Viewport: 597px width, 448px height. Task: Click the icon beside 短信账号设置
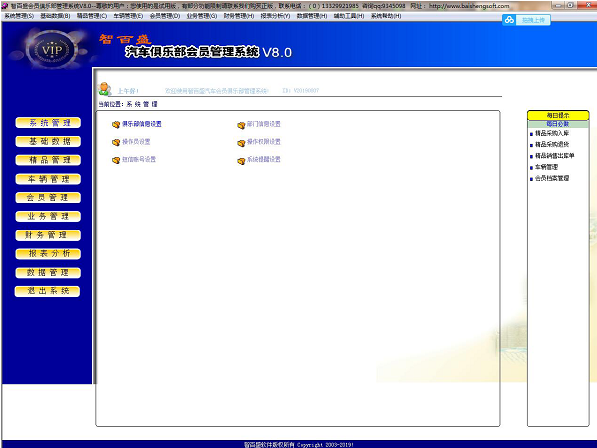click(116, 160)
